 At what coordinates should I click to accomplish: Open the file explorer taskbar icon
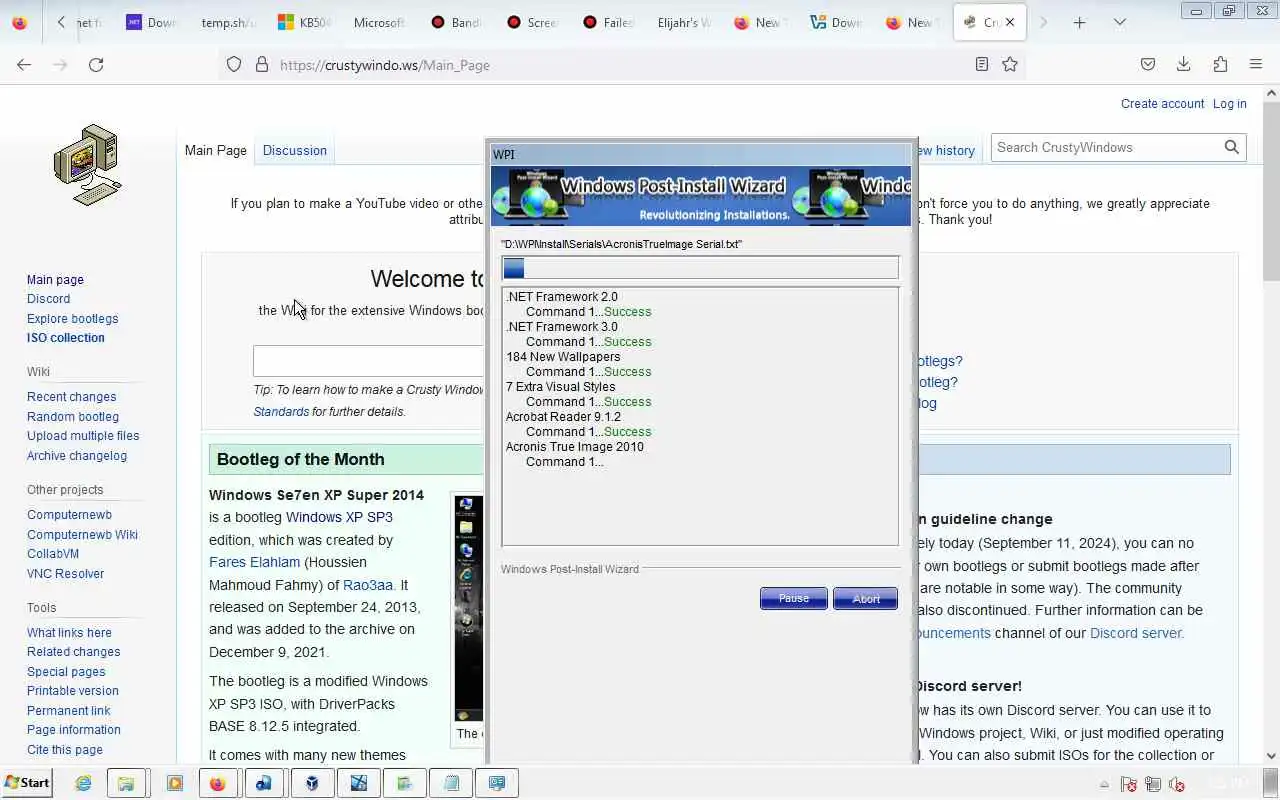click(x=126, y=783)
